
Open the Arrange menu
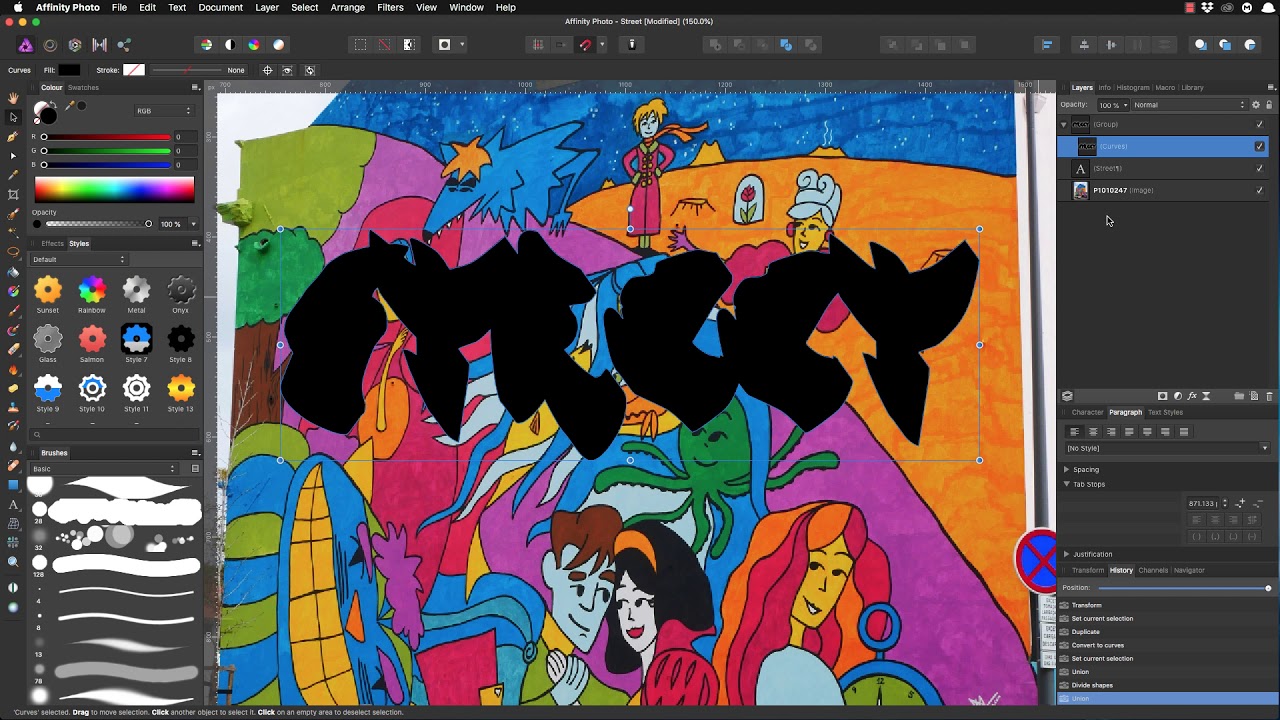tap(347, 7)
